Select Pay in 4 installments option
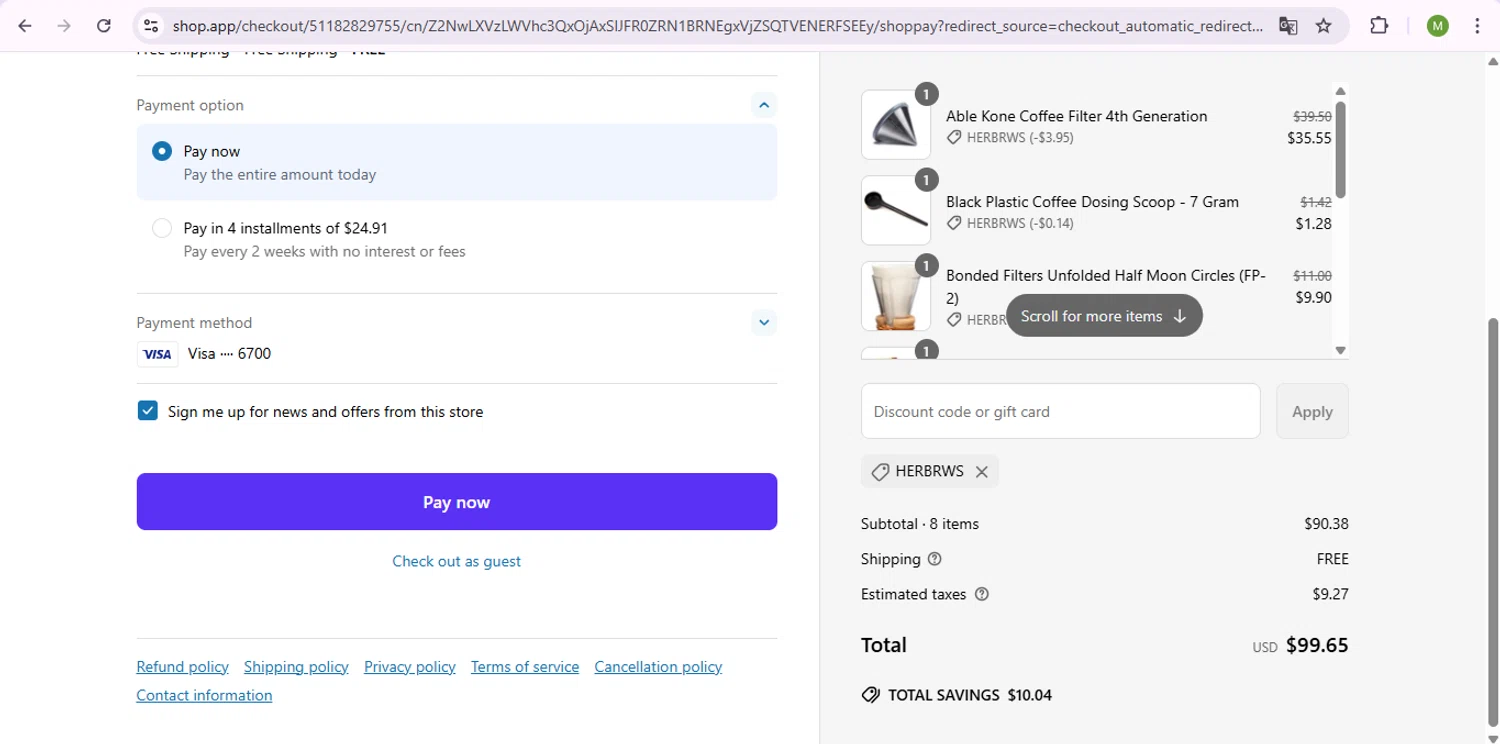 [162, 228]
